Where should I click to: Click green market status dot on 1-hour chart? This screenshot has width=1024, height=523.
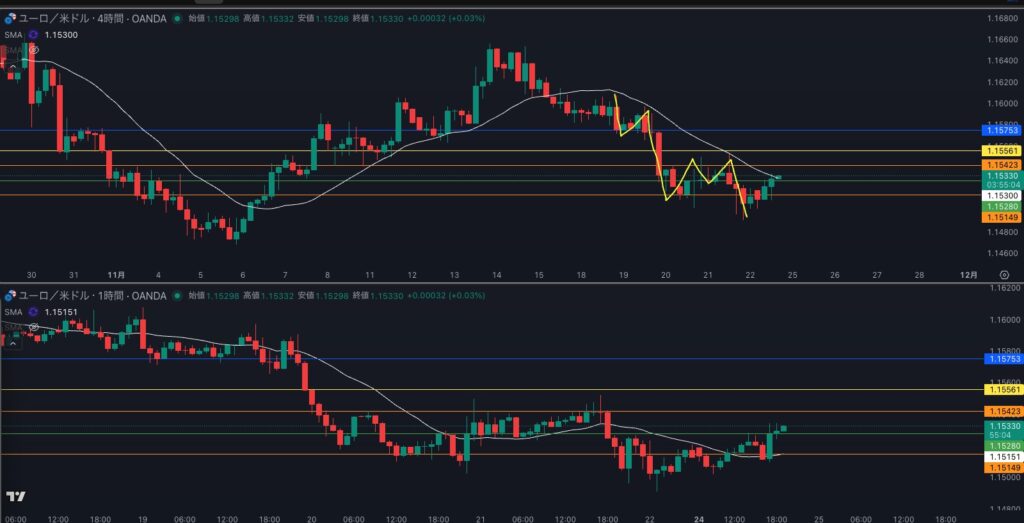point(178,295)
